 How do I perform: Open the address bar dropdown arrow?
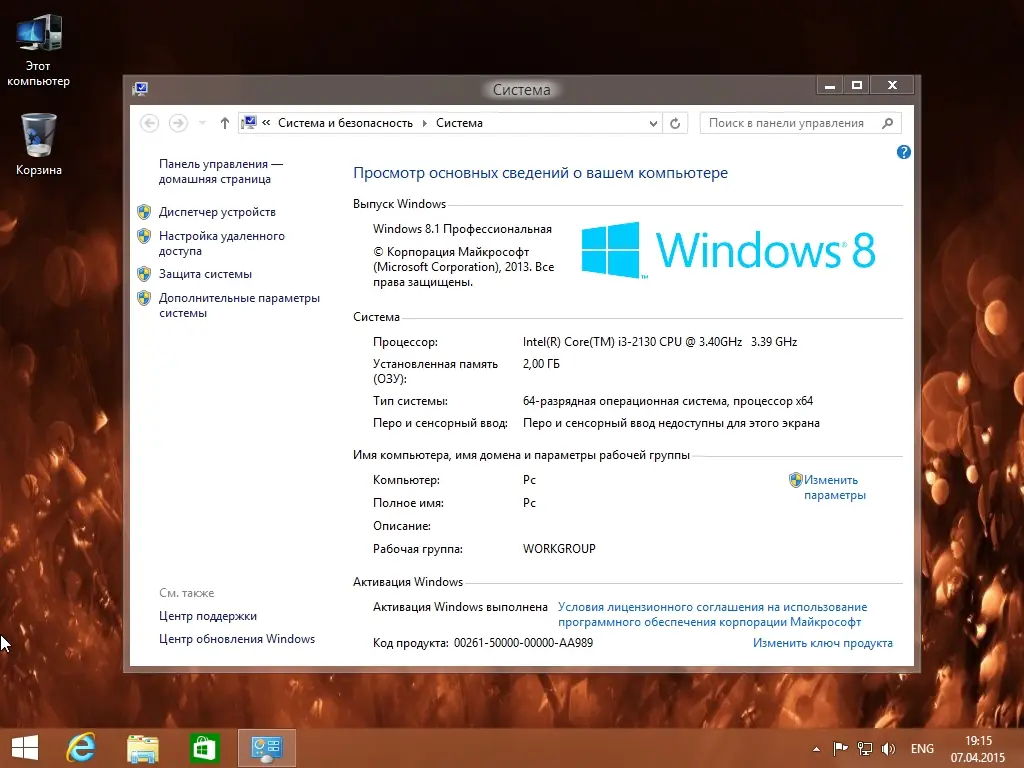(652, 122)
